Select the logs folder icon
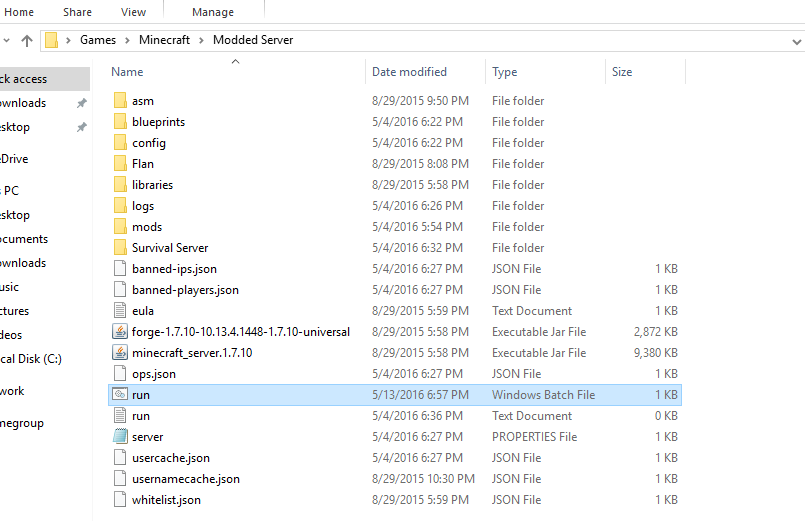 pos(120,206)
